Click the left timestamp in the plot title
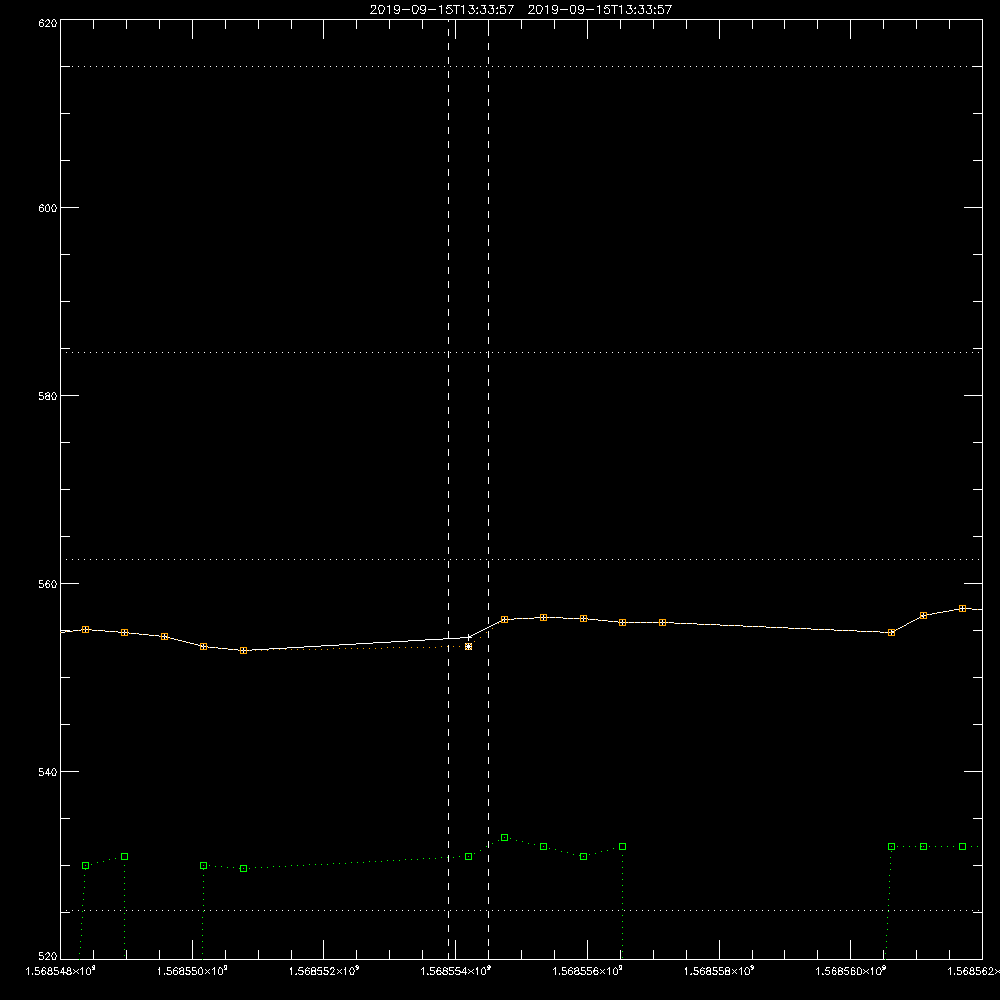 [442, 10]
